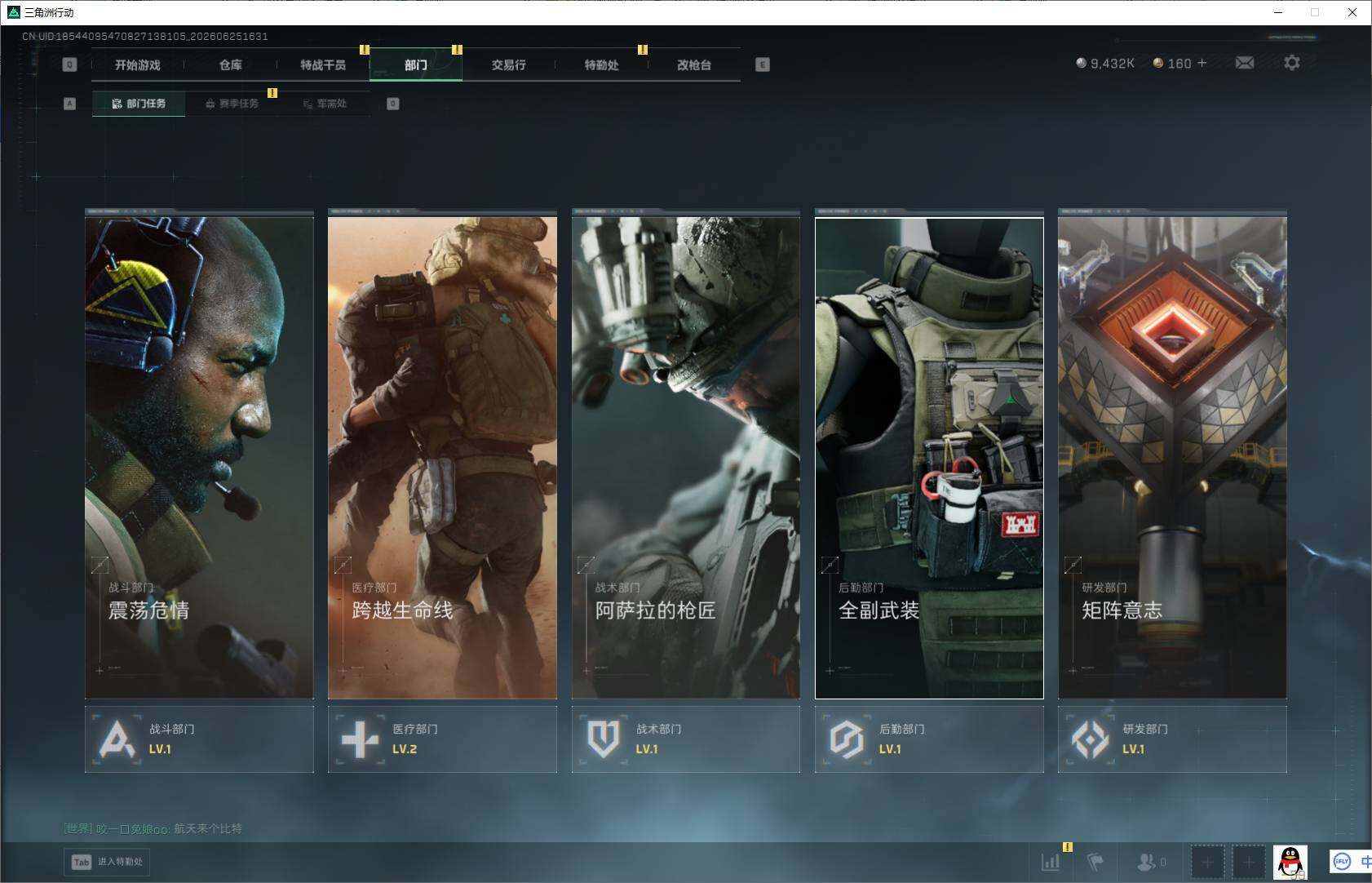Click the 矩阵意志 card corner expand icon
The width and height of the screenshot is (1372, 883).
1073,564
